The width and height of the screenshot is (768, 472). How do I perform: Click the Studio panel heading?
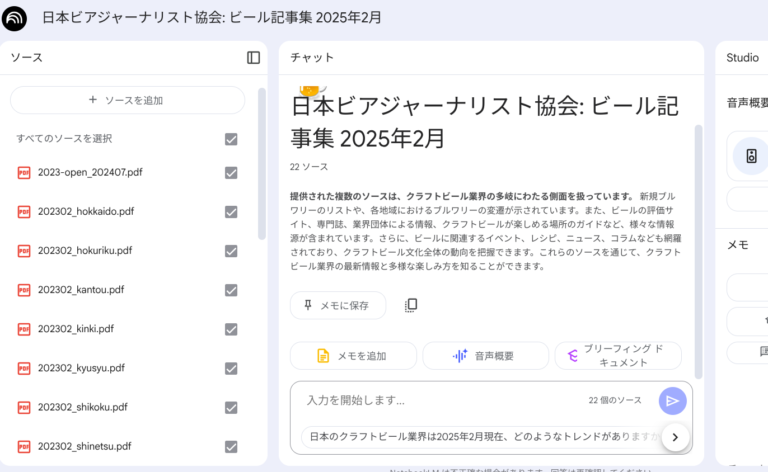click(743, 58)
